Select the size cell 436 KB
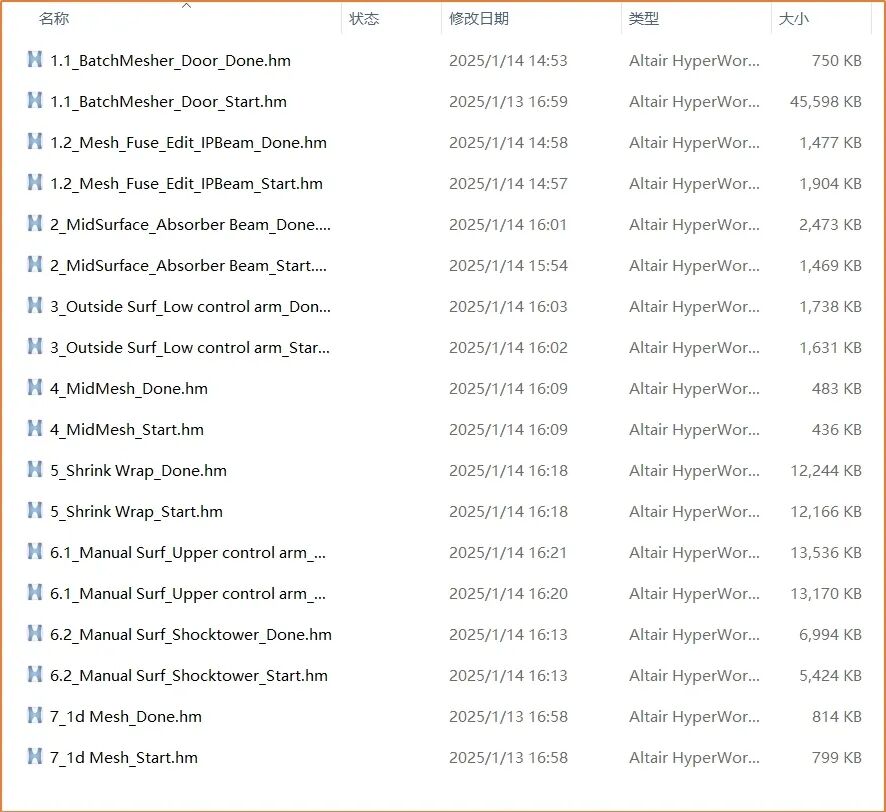The width and height of the screenshot is (886, 812). coord(837,429)
